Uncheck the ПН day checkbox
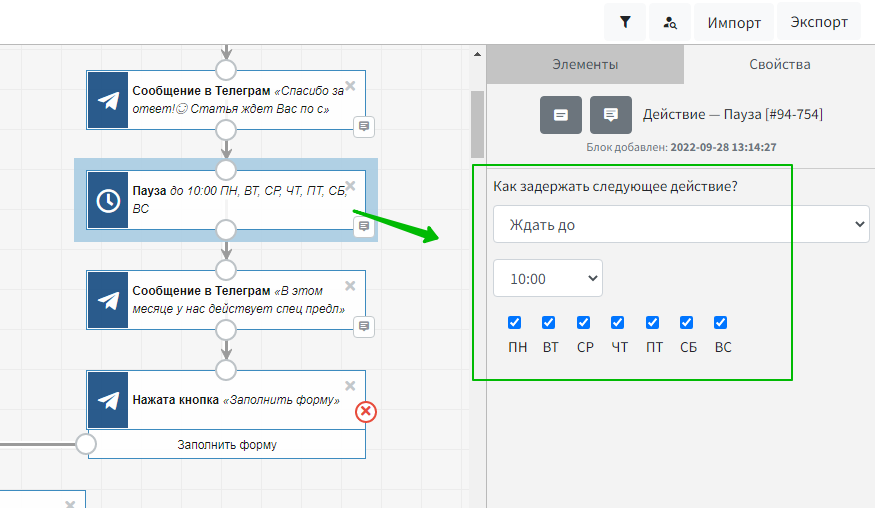 click(x=515, y=323)
